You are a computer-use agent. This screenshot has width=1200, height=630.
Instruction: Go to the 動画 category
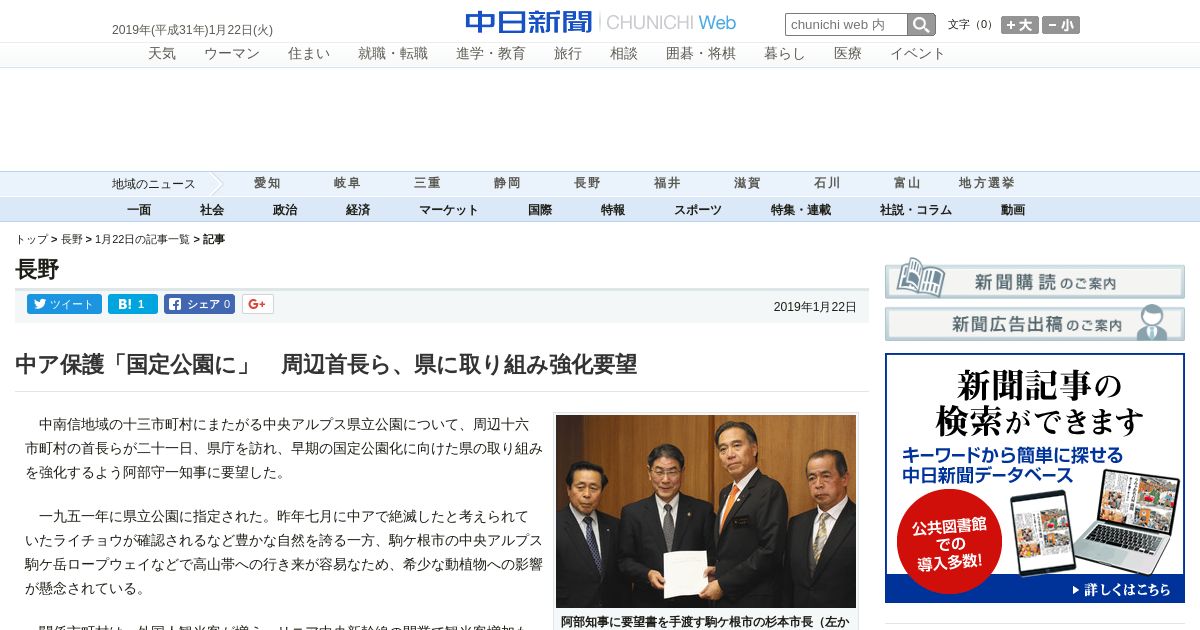pyautogui.click(x=1013, y=210)
